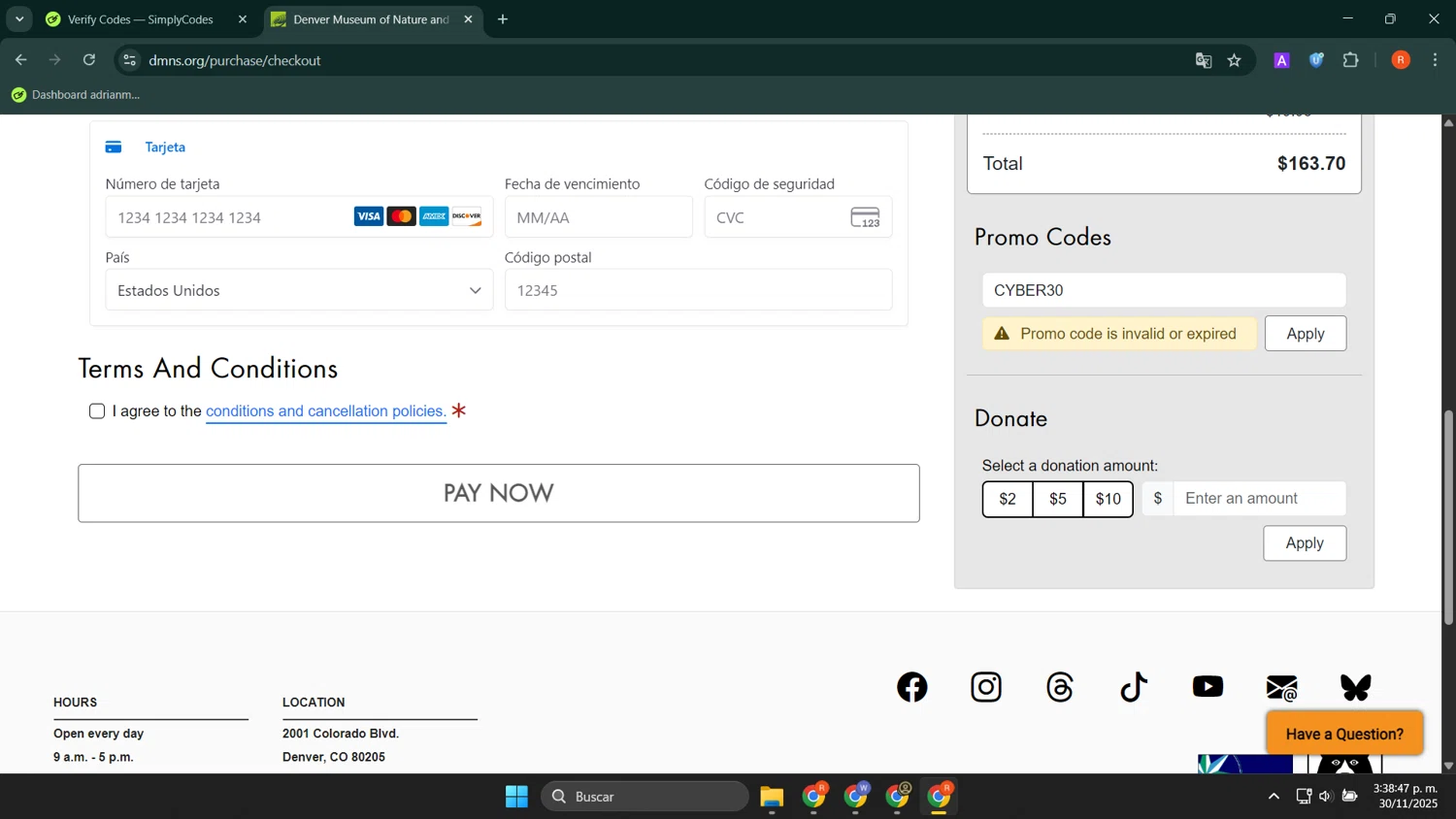The image size is (1456, 819).
Task: Click the Have a Question? chat button
Action: (1344, 734)
